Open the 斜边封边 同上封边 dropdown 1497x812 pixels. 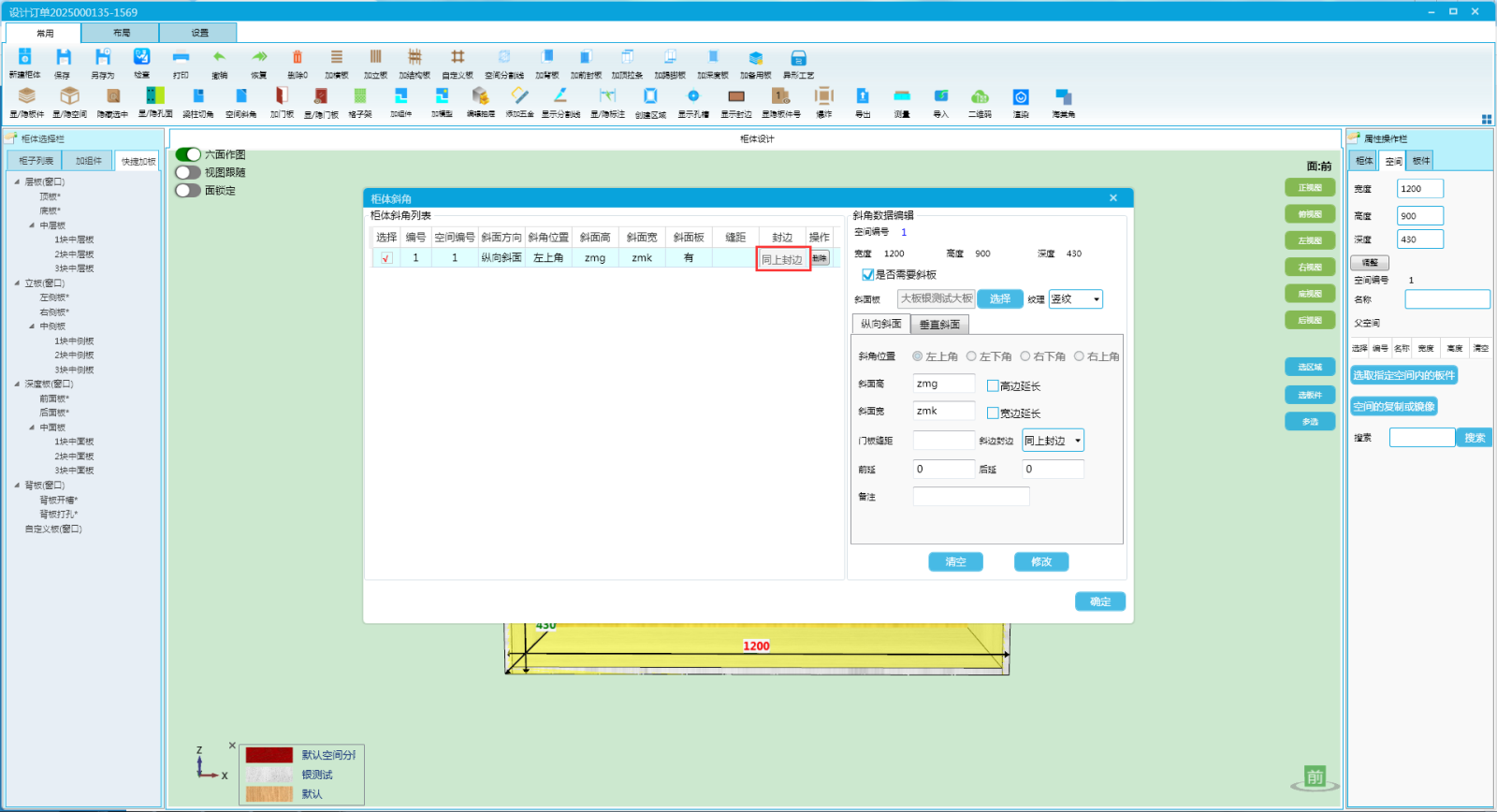pos(1054,441)
